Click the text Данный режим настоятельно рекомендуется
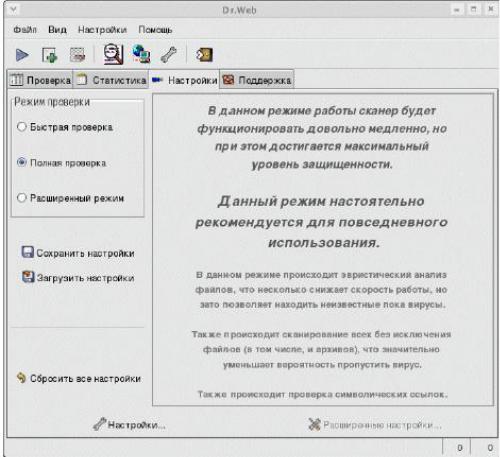This screenshot has height=457, width=500. pos(321,222)
